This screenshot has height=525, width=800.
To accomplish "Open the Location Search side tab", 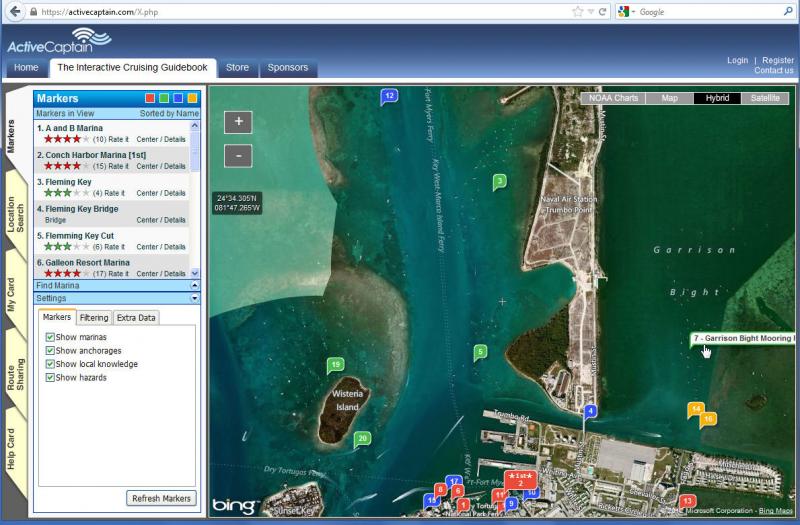I will 16,215.
